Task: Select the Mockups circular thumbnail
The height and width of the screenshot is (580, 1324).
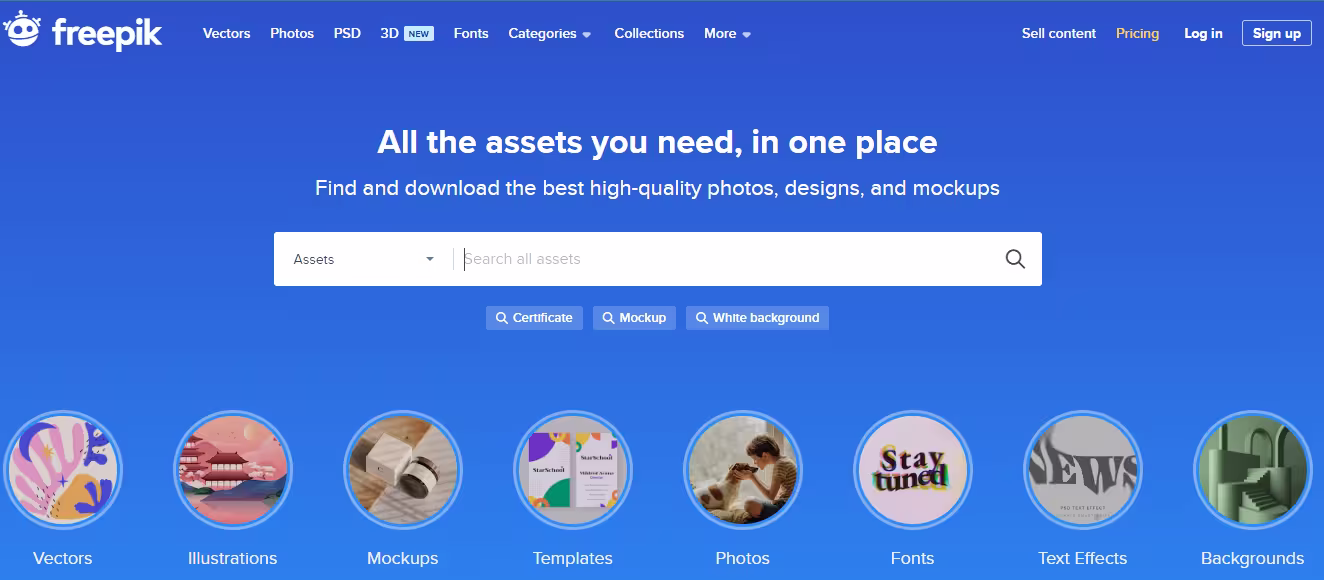Action: coord(403,470)
